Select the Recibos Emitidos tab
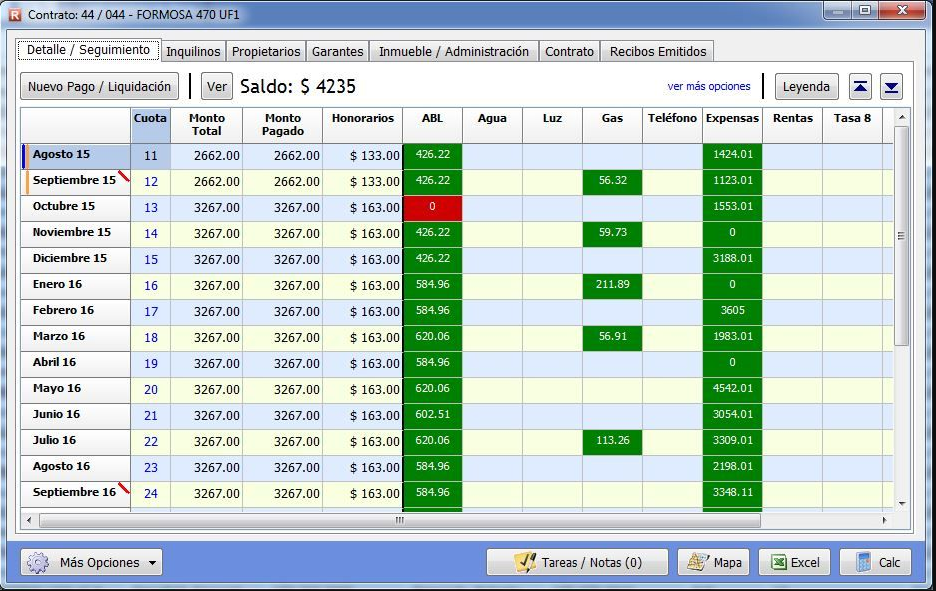The height and width of the screenshot is (591, 936). tap(657, 51)
